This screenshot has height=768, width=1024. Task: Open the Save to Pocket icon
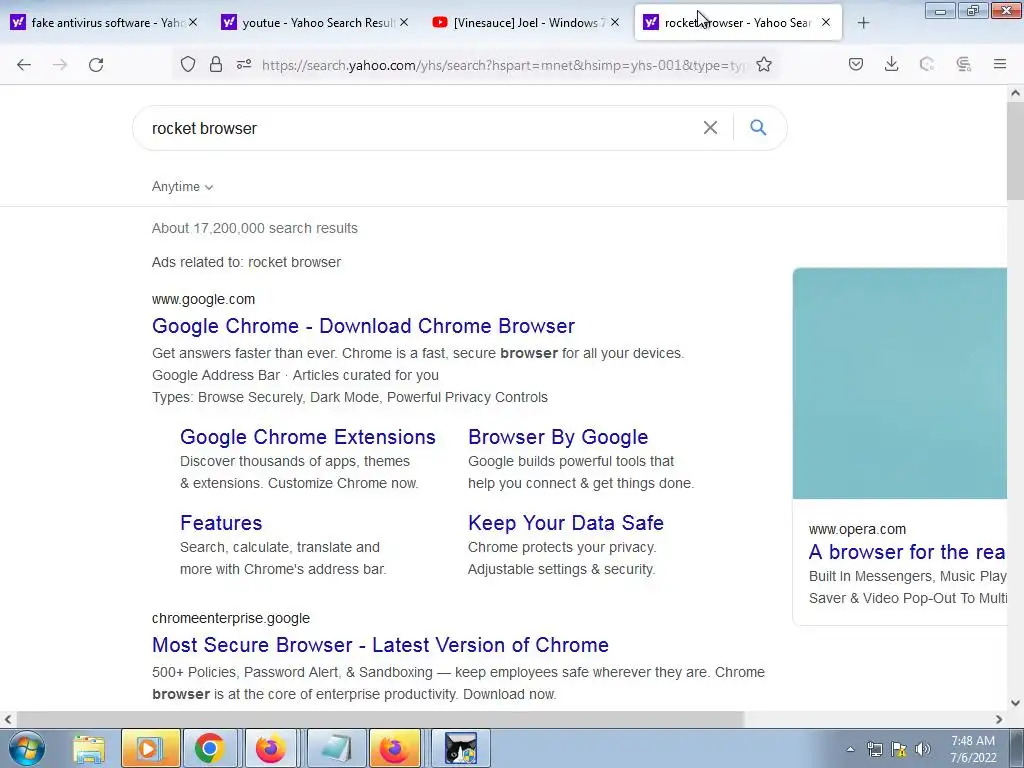point(856,64)
